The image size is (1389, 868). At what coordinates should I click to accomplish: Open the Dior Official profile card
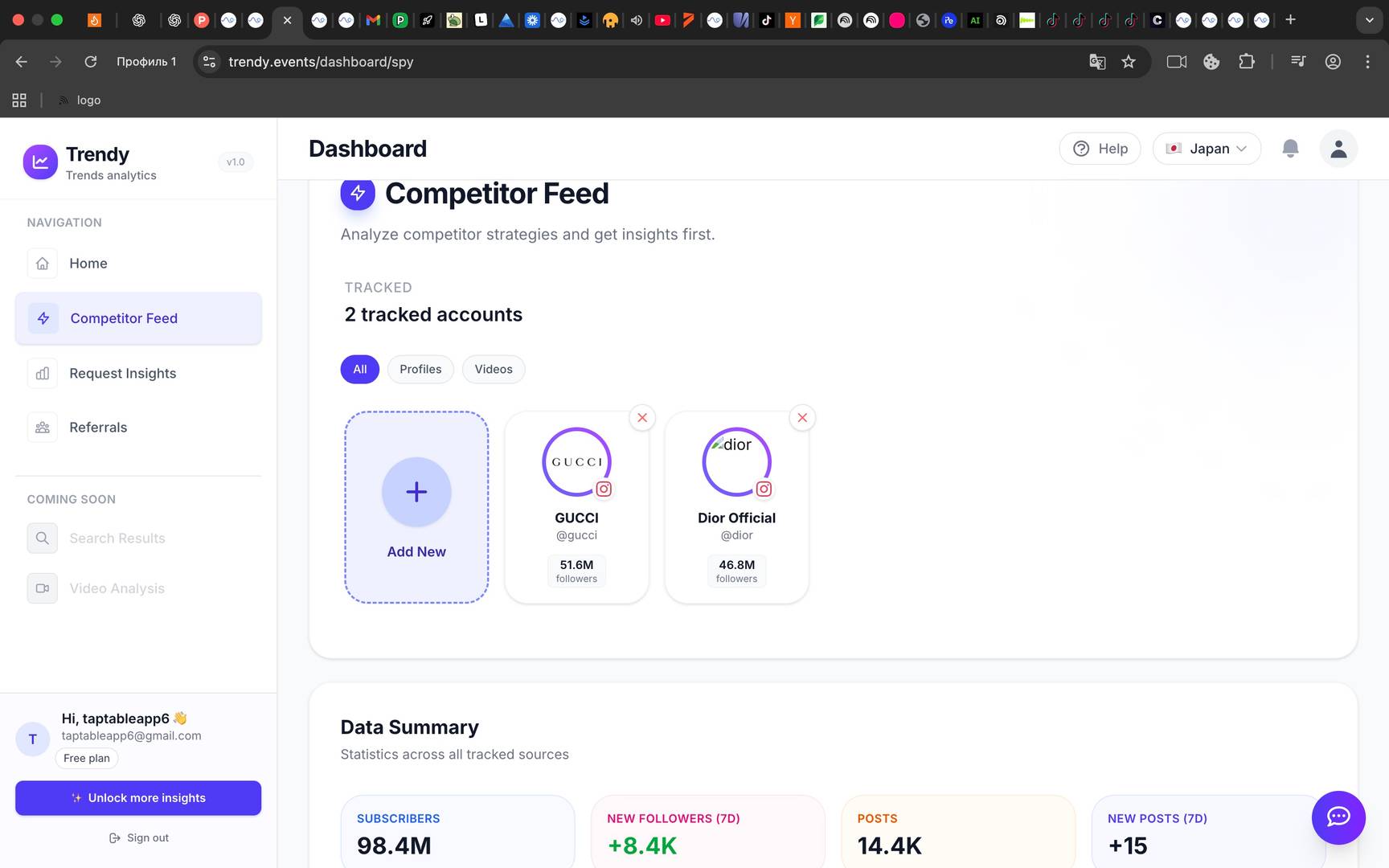(736, 518)
